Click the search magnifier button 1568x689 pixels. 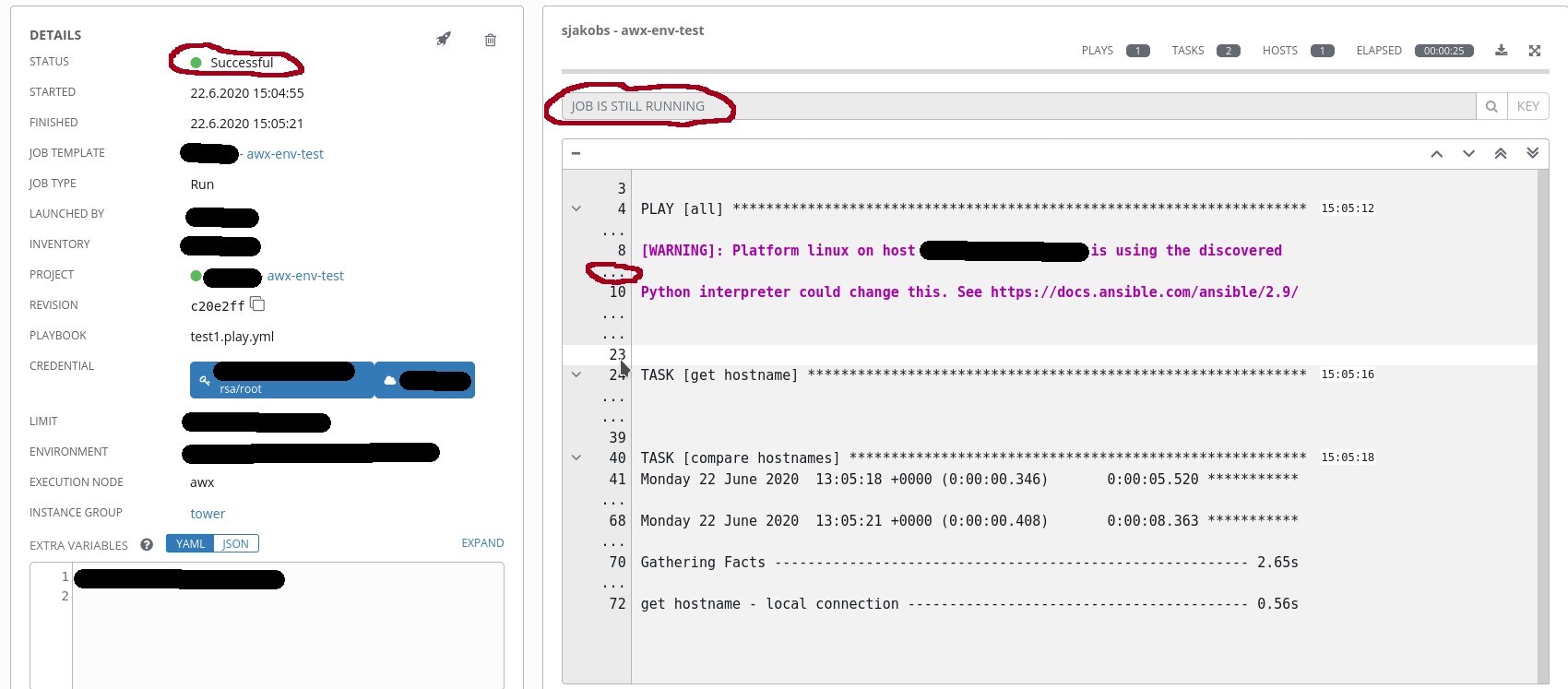(x=1491, y=106)
